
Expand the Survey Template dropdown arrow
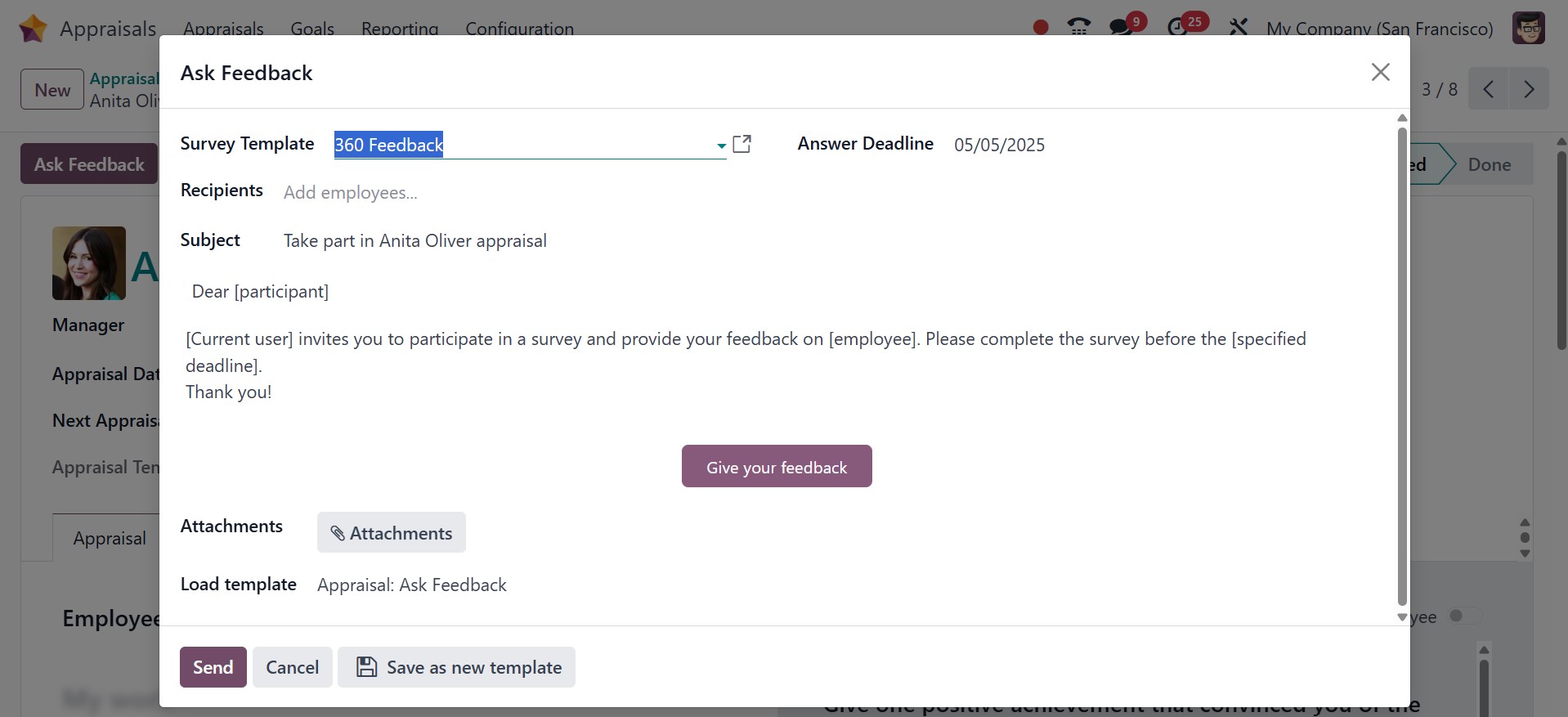(721, 146)
